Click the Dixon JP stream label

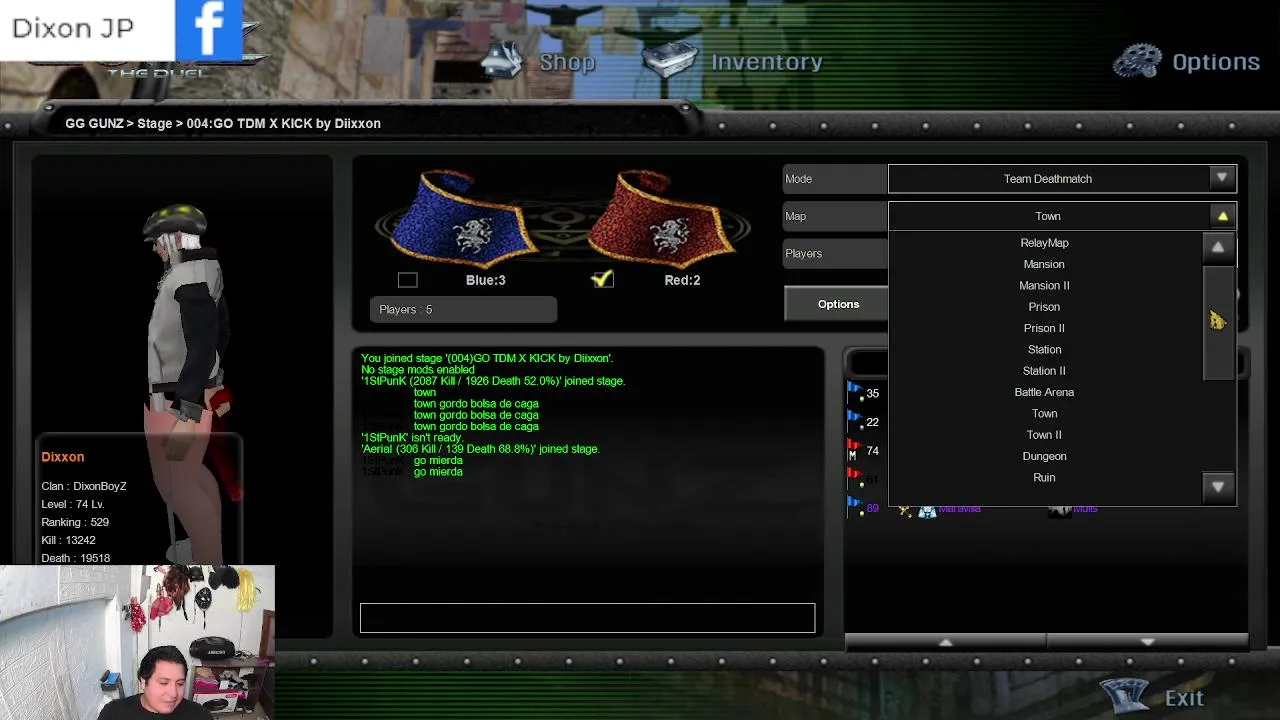[x=73, y=28]
